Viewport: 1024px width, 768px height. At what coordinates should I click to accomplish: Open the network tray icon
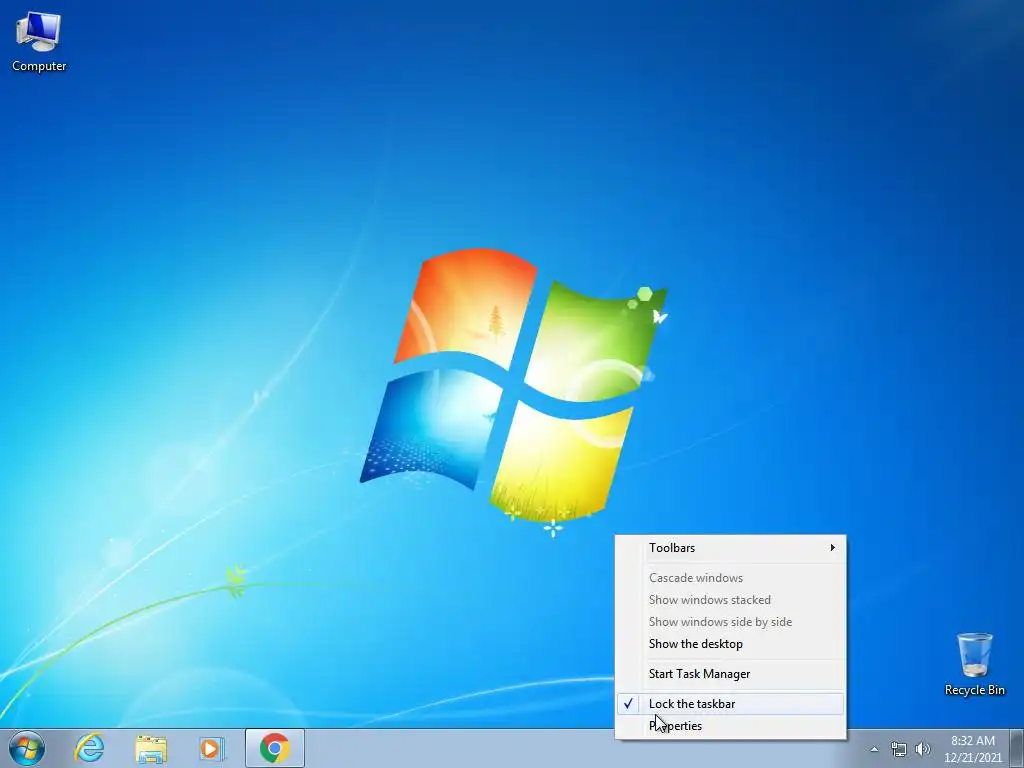[899, 749]
